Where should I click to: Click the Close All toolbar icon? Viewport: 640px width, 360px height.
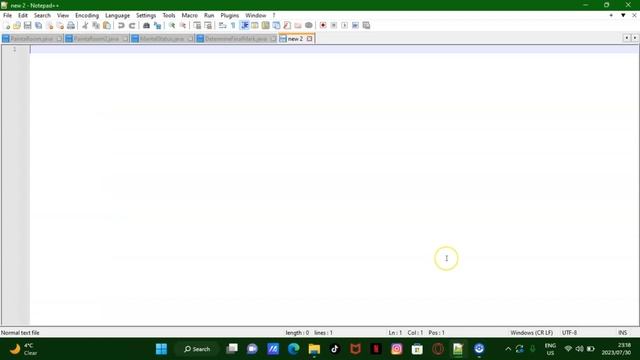coord(60,25)
